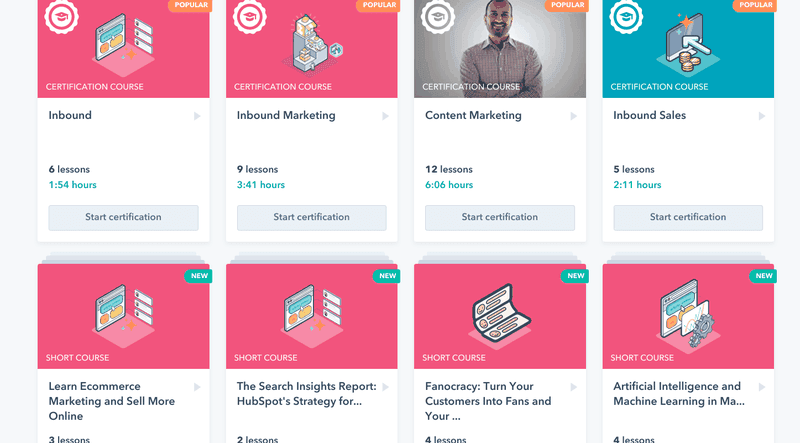Open Learn Ecommerce Marketing and Sell More Online
800x443 pixels.
click(112, 401)
